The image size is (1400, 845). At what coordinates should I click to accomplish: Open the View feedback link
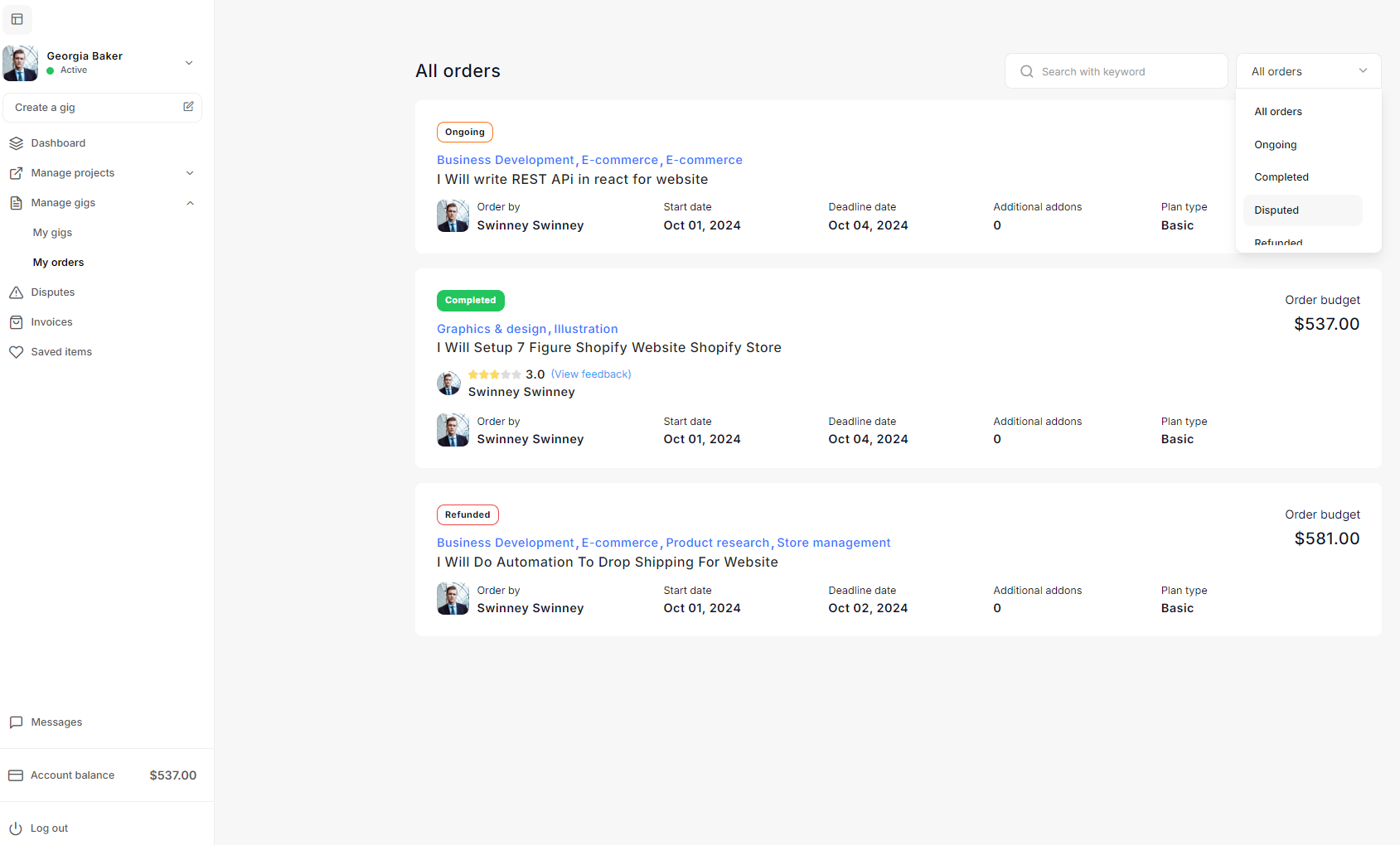tap(591, 374)
